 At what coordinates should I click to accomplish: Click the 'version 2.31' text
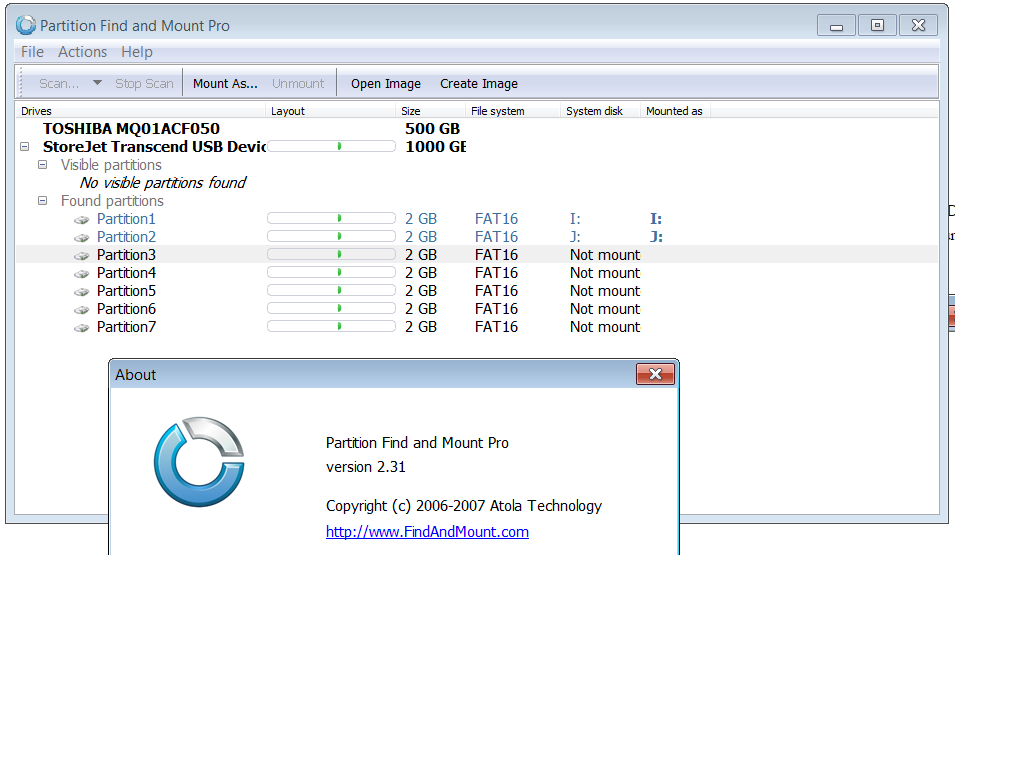(366, 467)
